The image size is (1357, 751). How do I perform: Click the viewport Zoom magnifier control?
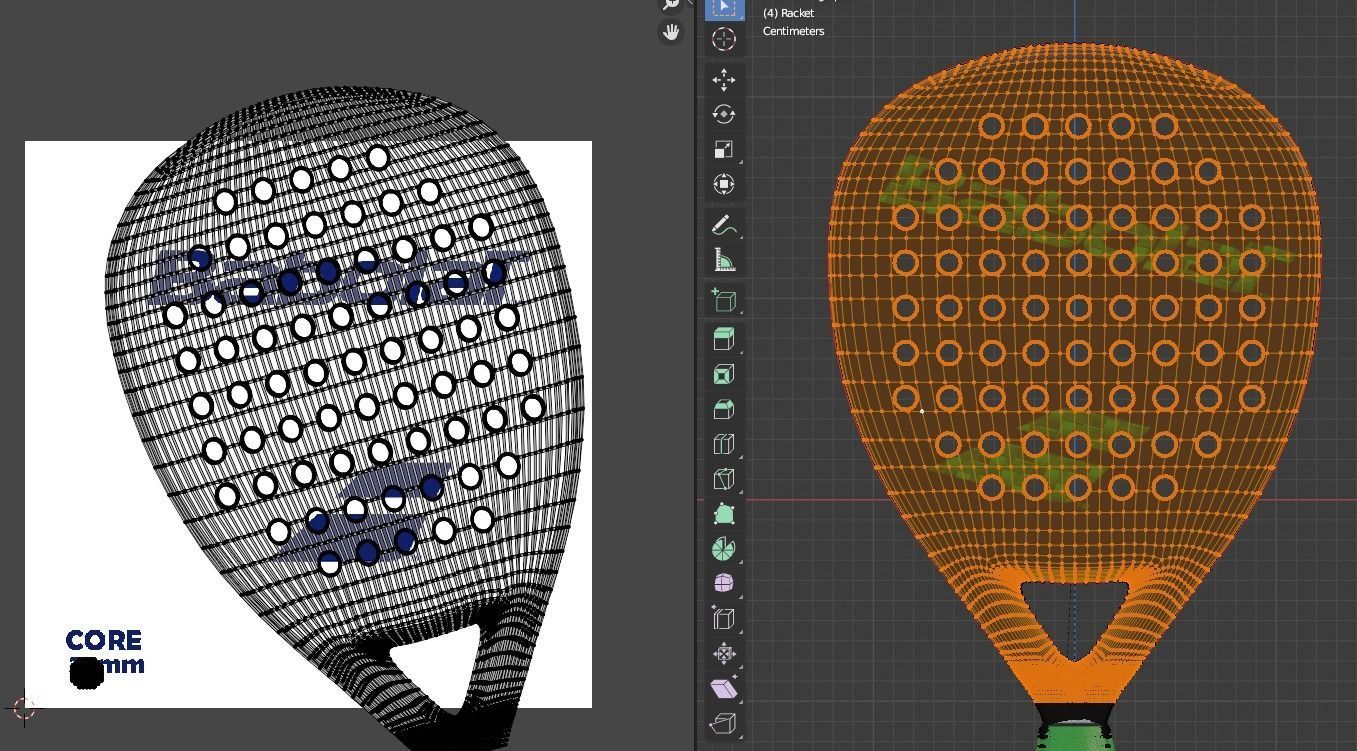(671, 5)
